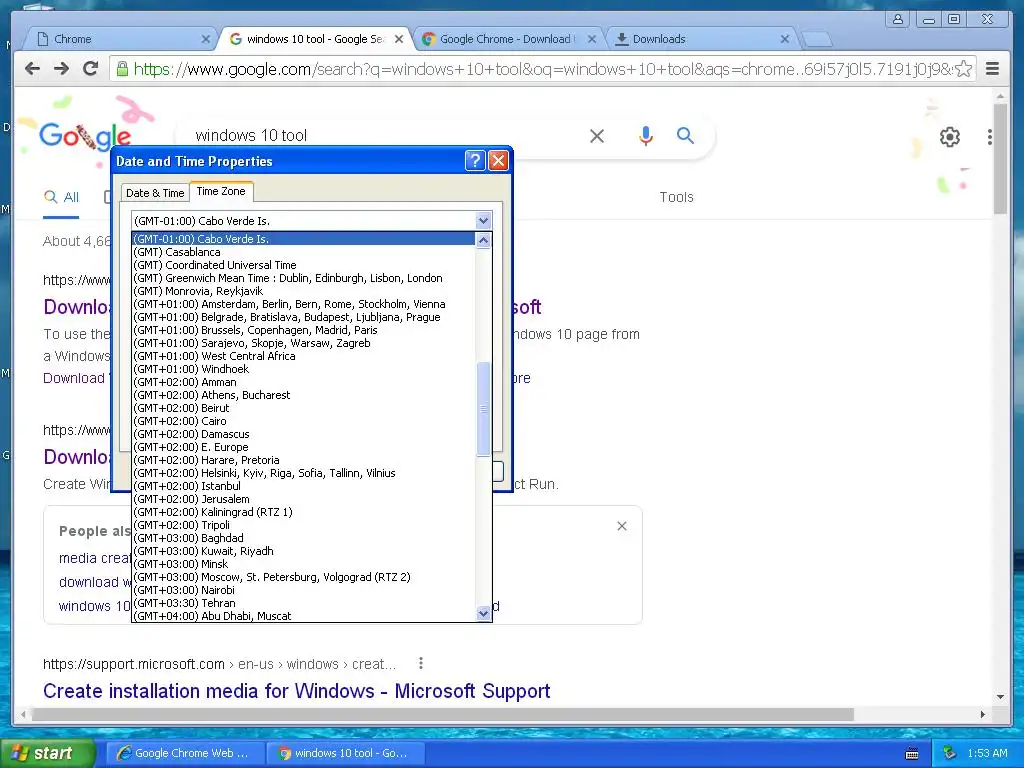Click the Google search box text
Screen dimensions: 1024x768
pyautogui.click(x=251, y=135)
